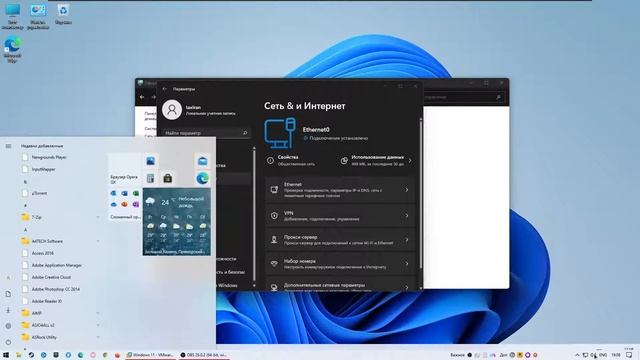Open the Mail tile in Start menu

[202, 161]
